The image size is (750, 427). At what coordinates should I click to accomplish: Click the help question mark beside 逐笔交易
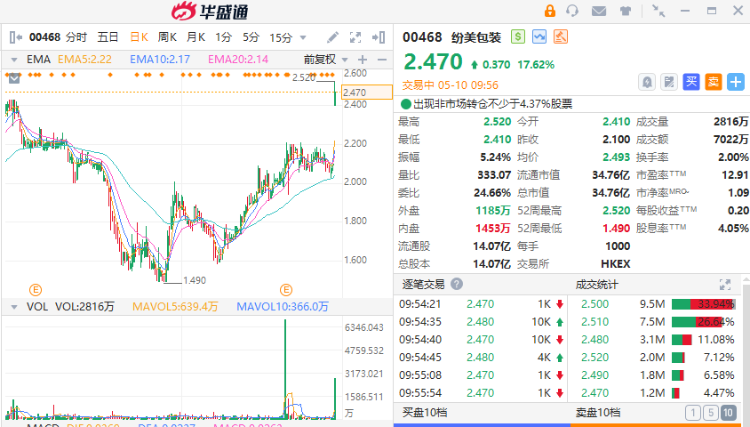tap(457, 284)
